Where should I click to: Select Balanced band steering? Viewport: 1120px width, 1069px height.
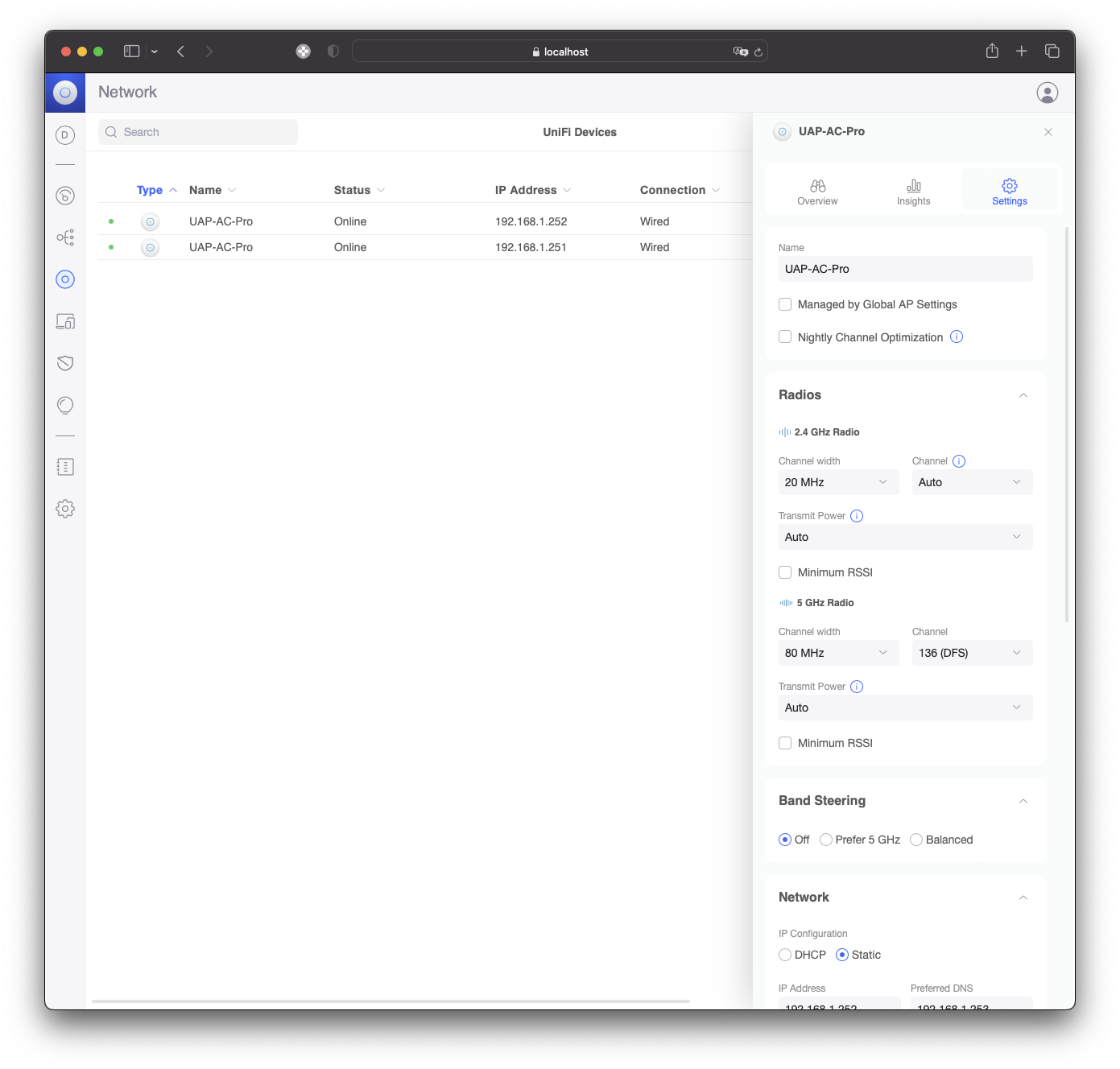(916, 840)
